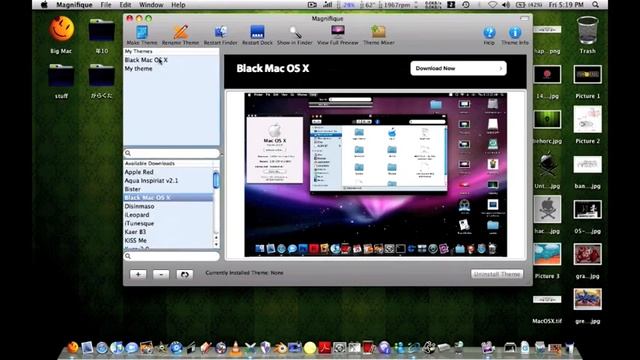The height and width of the screenshot is (360, 640).
Task: Click the Uninstall Theme button
Action: (x=497, y=274)
